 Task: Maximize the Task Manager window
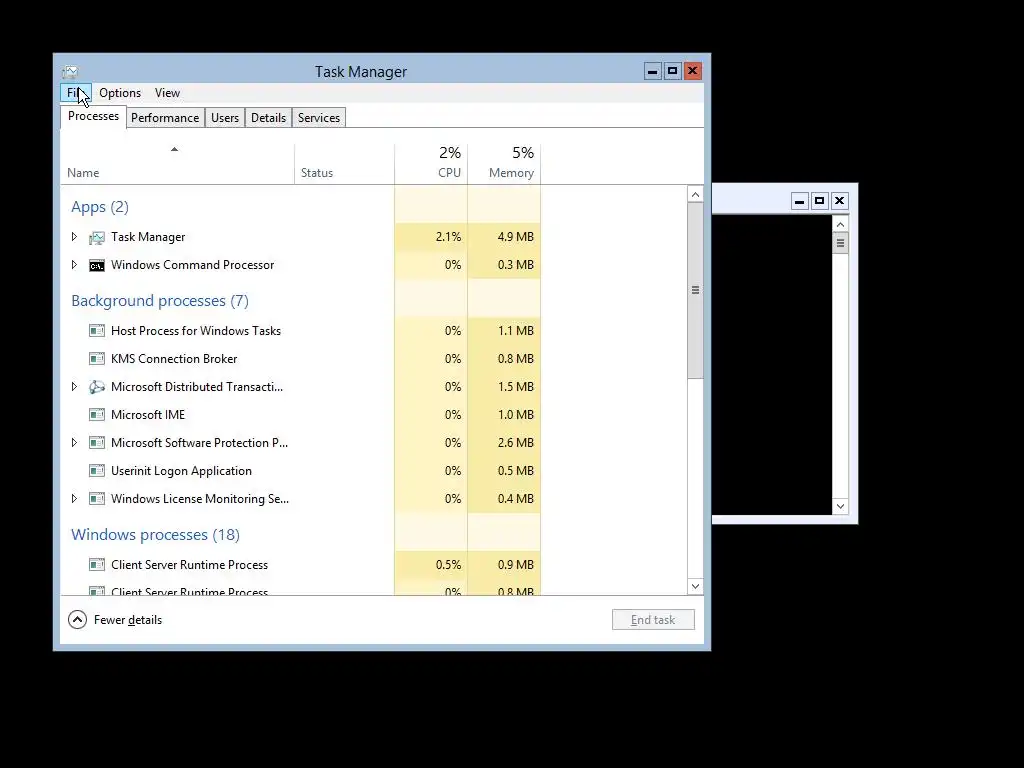tap(673, 71)
